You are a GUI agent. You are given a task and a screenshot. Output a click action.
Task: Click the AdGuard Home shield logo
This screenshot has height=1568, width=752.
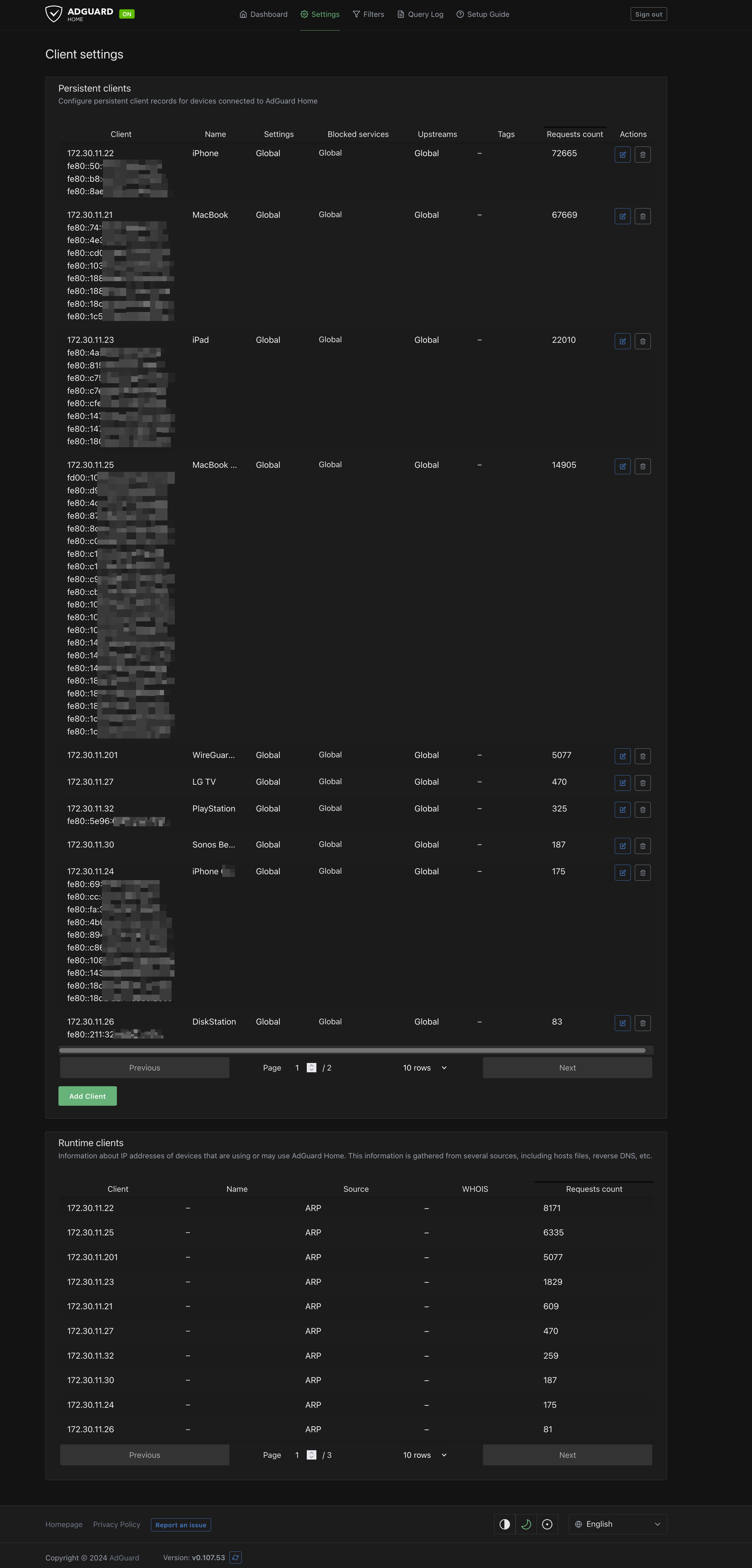point(54,13)
